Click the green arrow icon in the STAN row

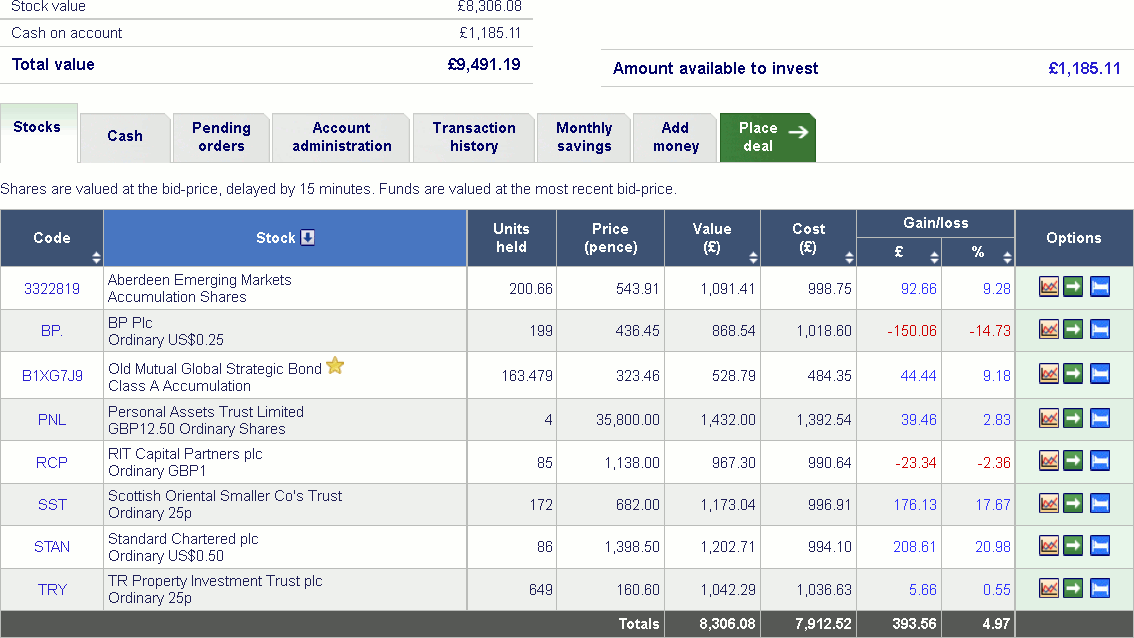[1073, 545]
